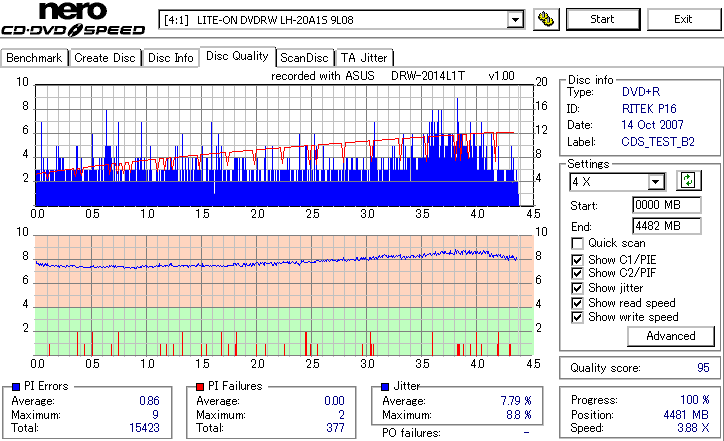Go to the Disc Info tab
This screenshot has width=724, height=441.
(171, 58)
